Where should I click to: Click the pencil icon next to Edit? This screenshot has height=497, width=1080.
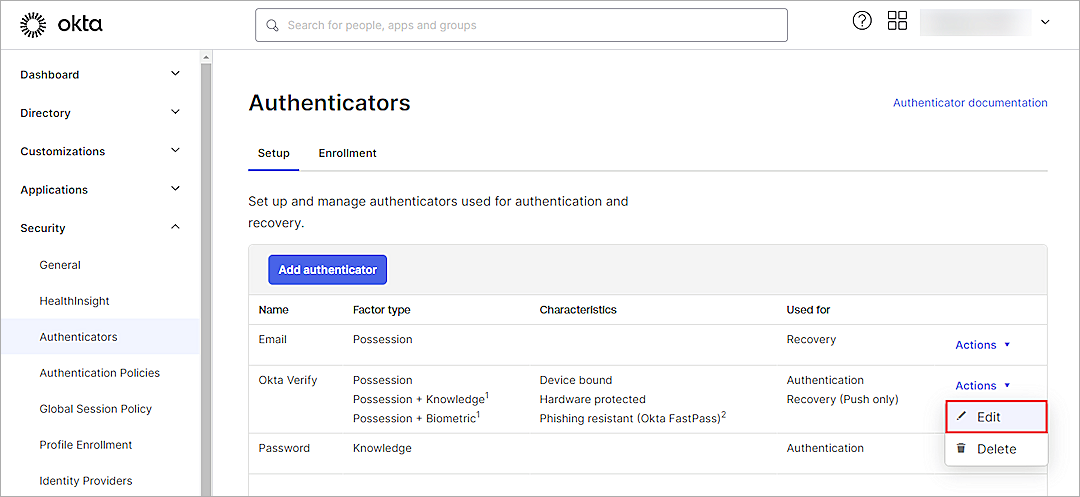pos(962,417)
